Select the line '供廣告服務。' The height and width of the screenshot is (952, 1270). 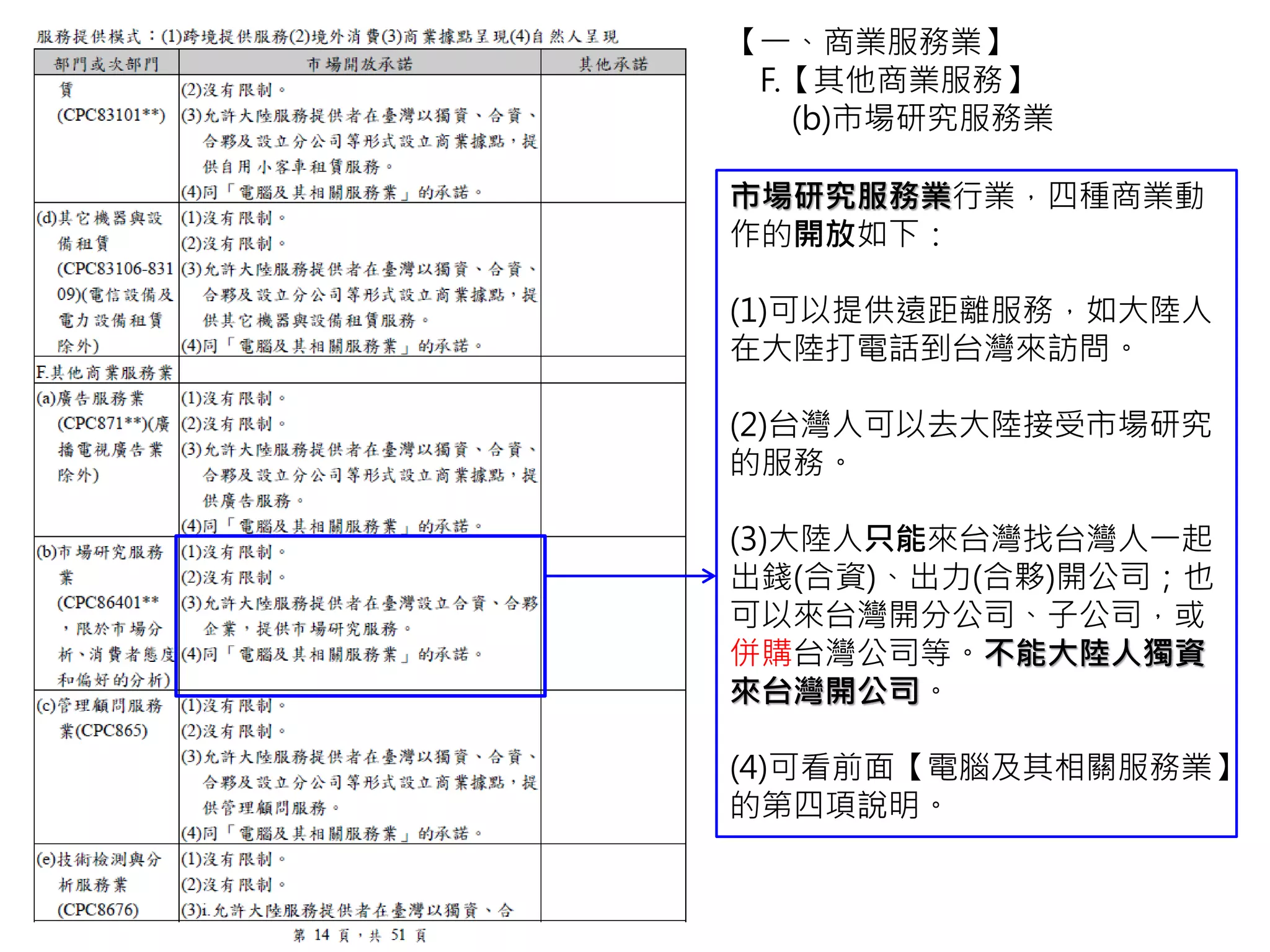point(254,500)
